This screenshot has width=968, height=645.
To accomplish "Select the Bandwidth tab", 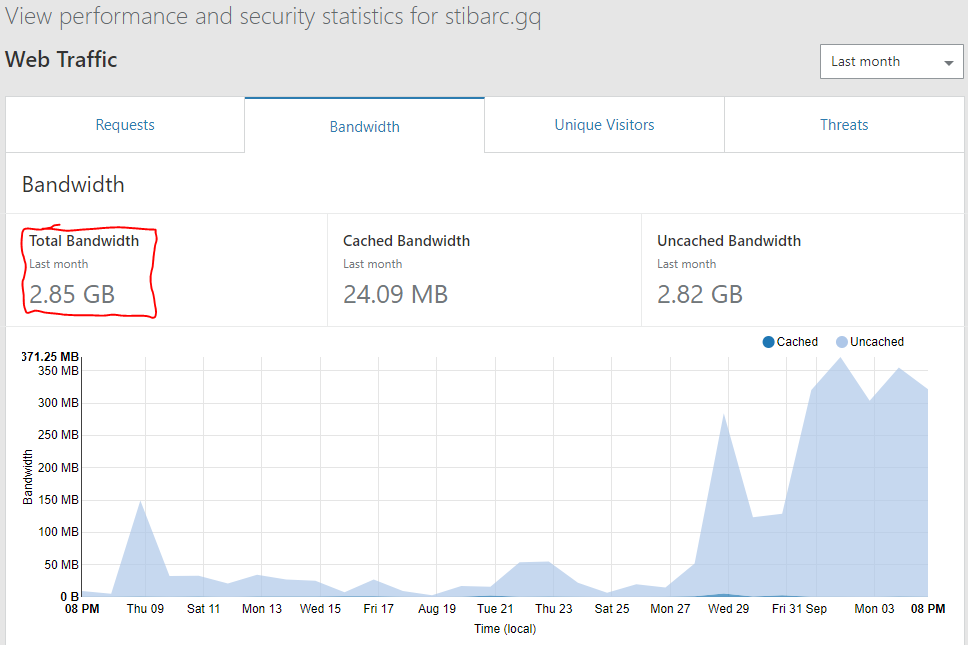I will tap(364, 127).
